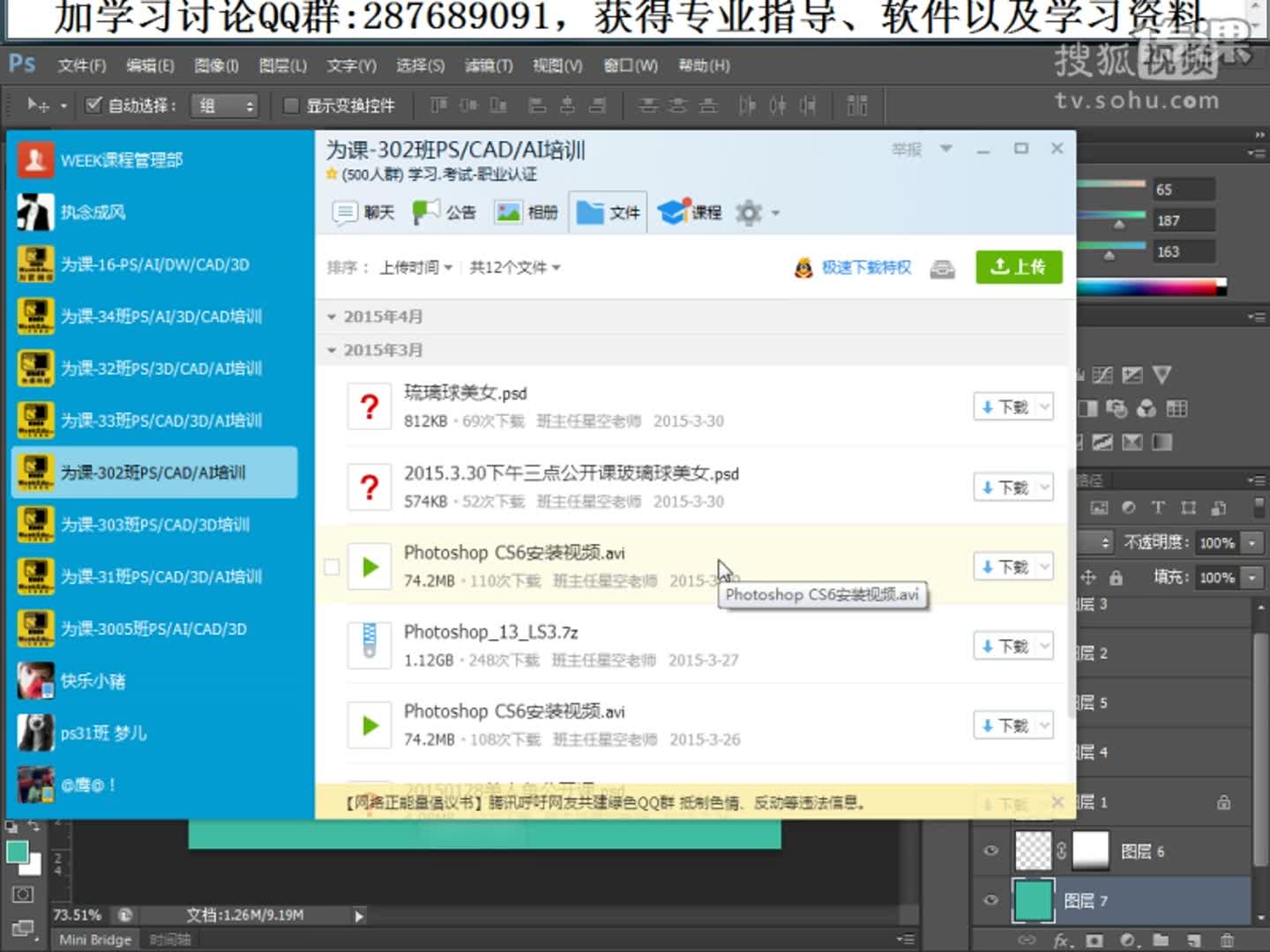Open the 文件(F) menu in Photoshop
The height and width of the screenshot is (952, 1270).
pyautogui.click(x=81, y=65)
